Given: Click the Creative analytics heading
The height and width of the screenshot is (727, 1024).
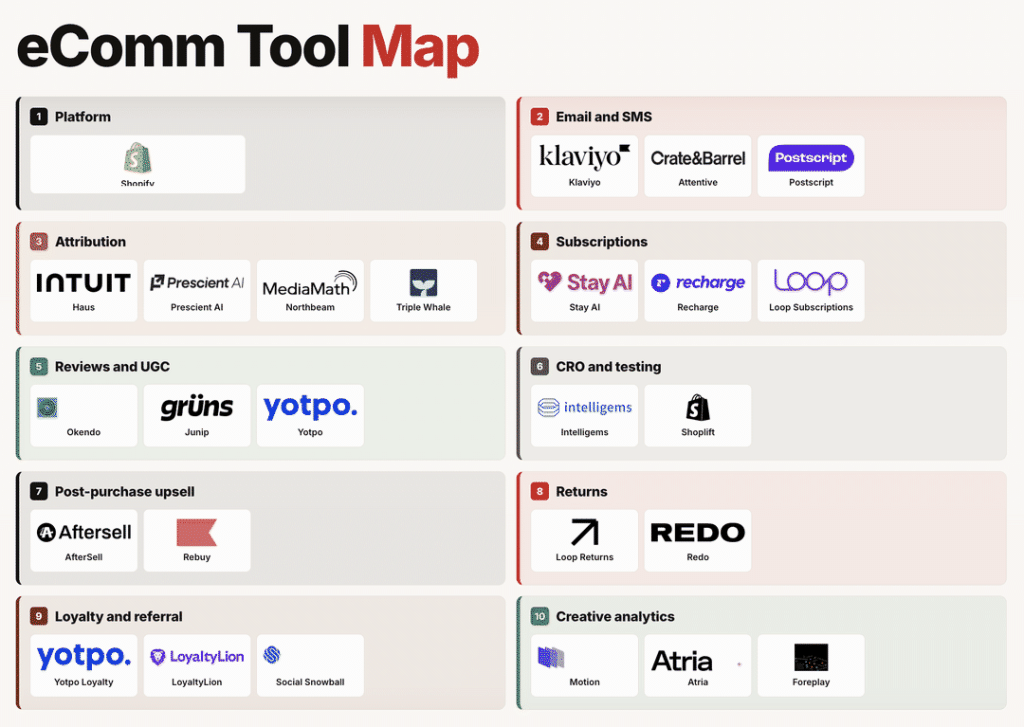Looking at the screenshot, I should (x=615, y=617).
